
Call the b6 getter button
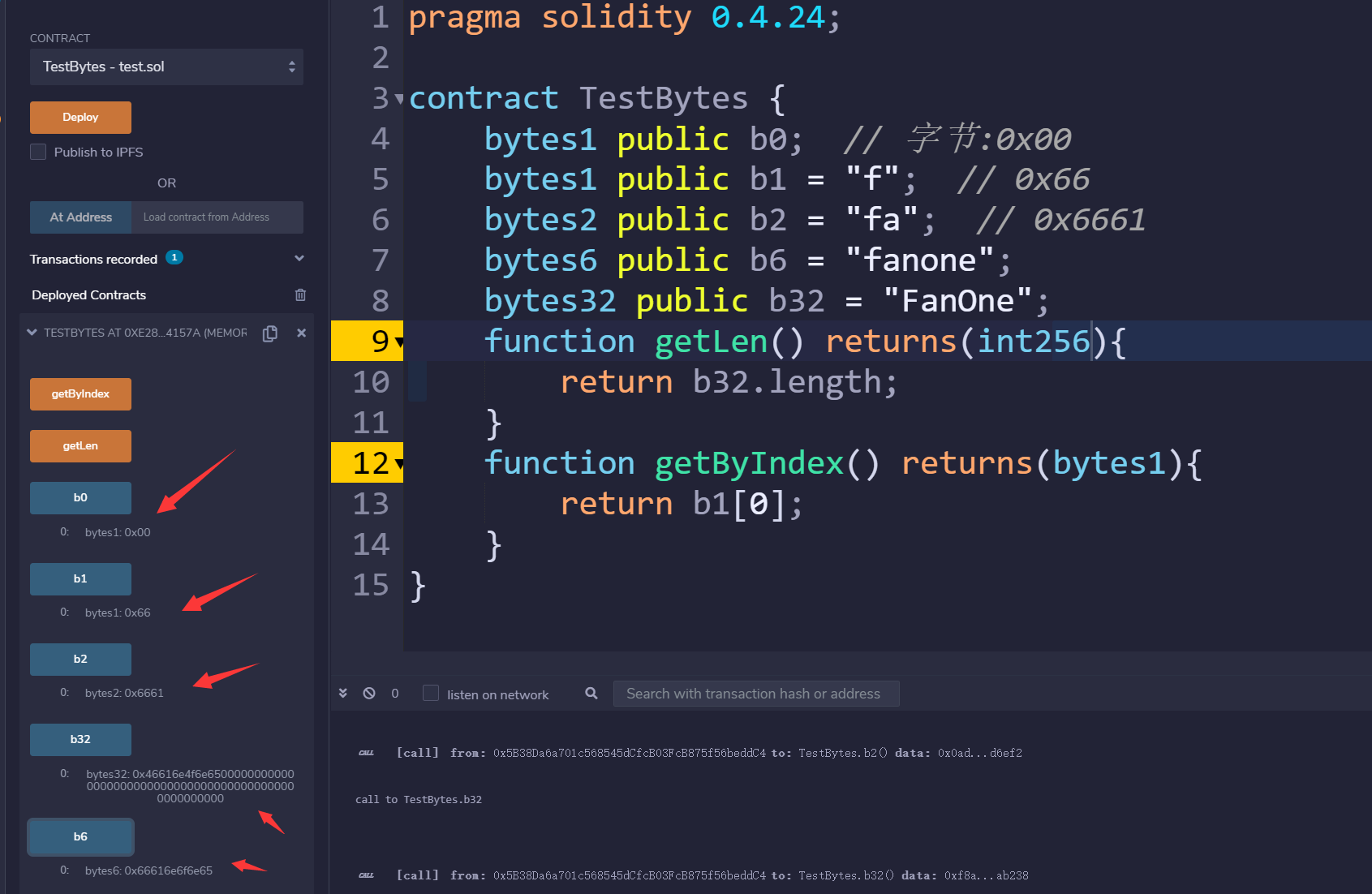[80, 837]
